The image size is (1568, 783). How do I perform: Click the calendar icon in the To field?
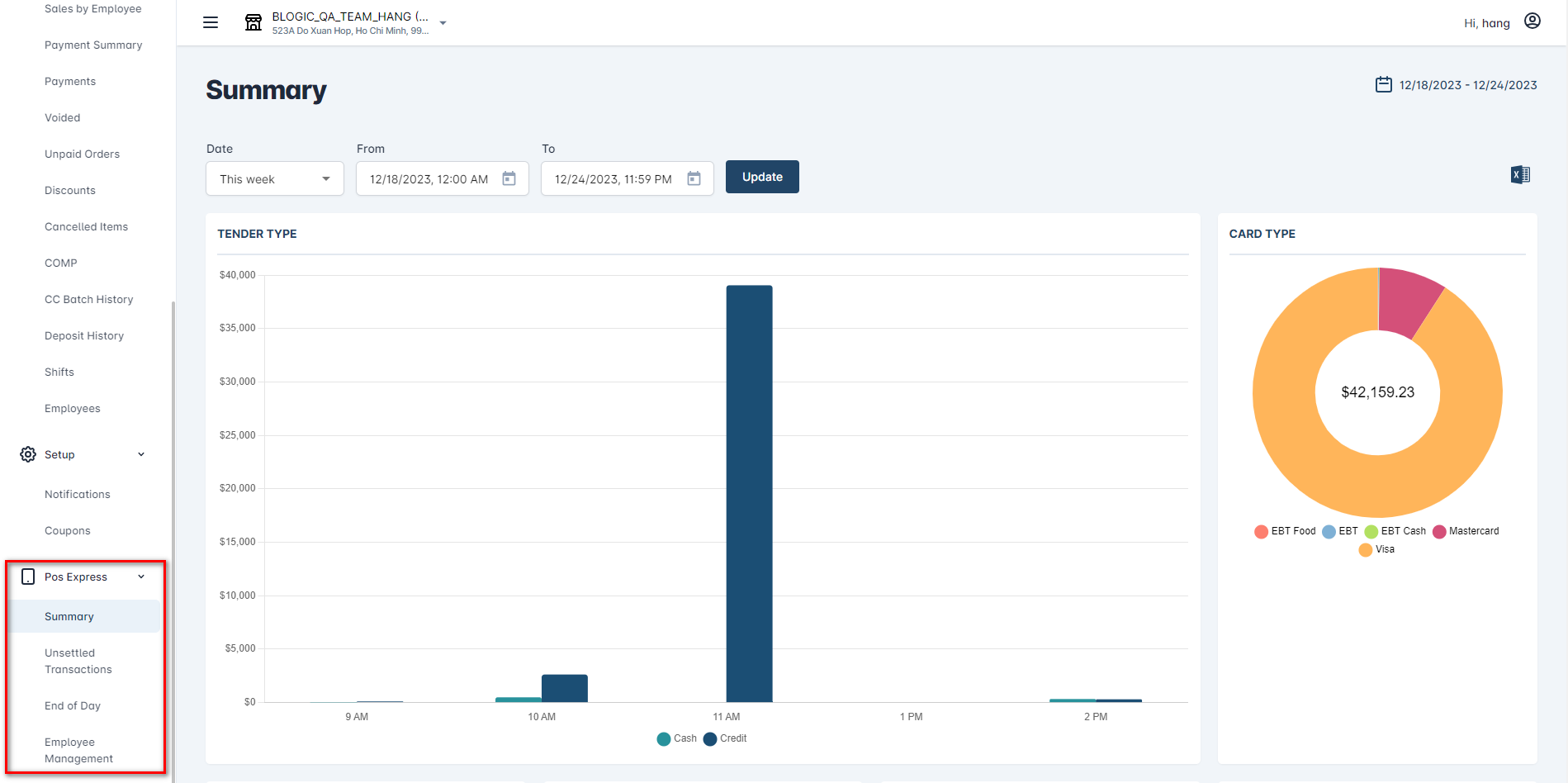click(x=694, y=179)
